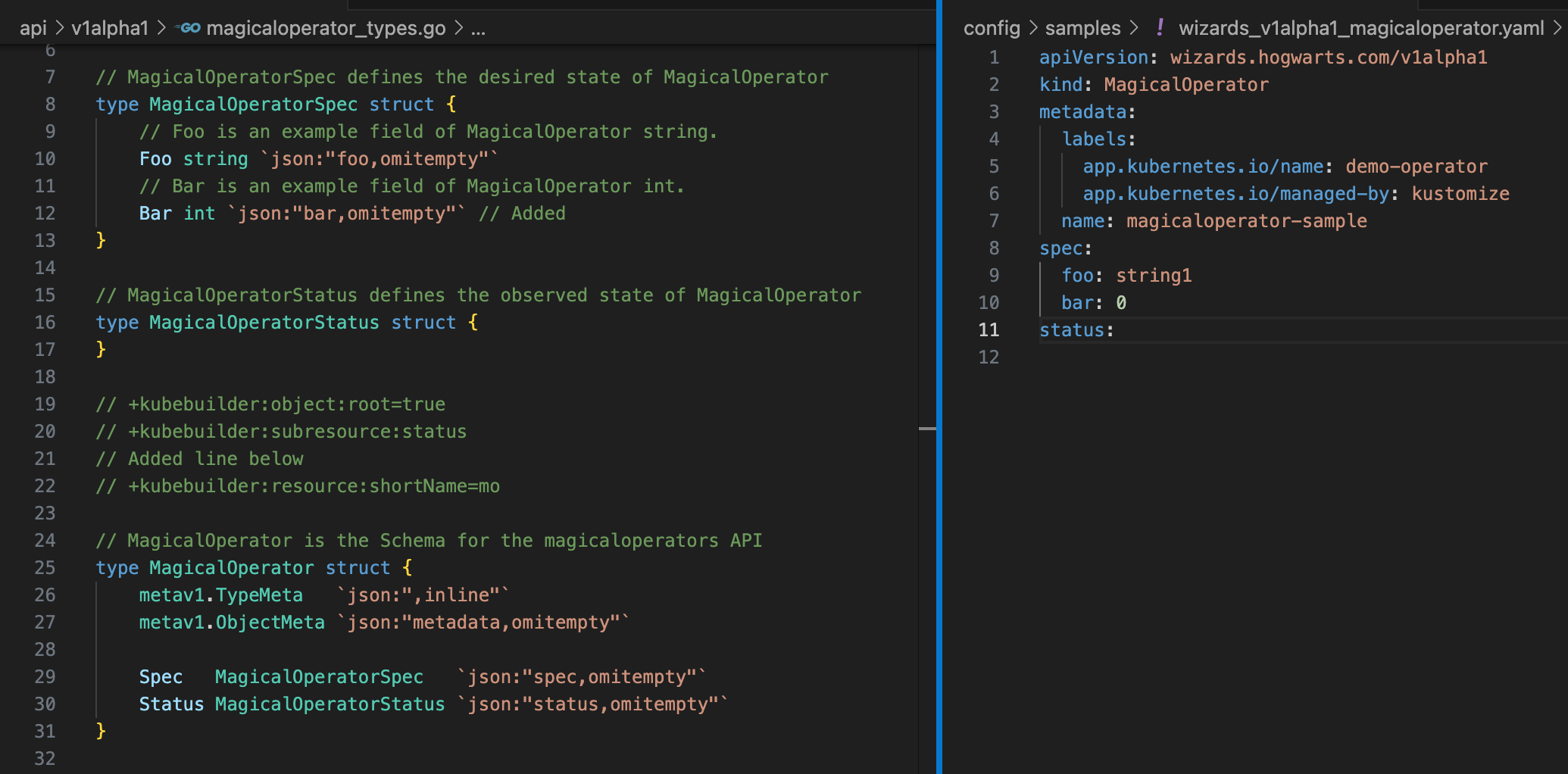Screen dimensions: 1568x774
Task: Click the chevron after the 'config' breadcrumb
Action: point(1033,29)
